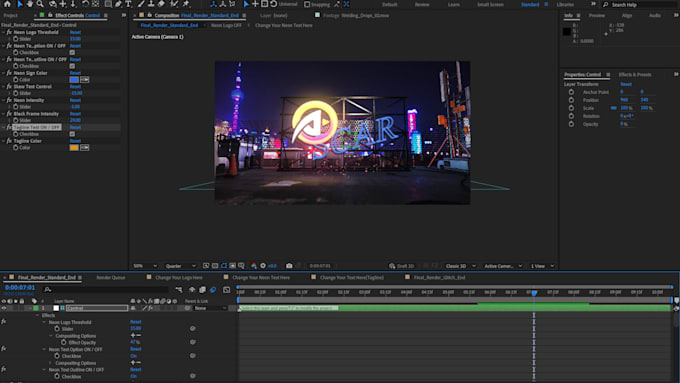Select the Rotation tool
680x383 pixels.
(x=85, y=4)
